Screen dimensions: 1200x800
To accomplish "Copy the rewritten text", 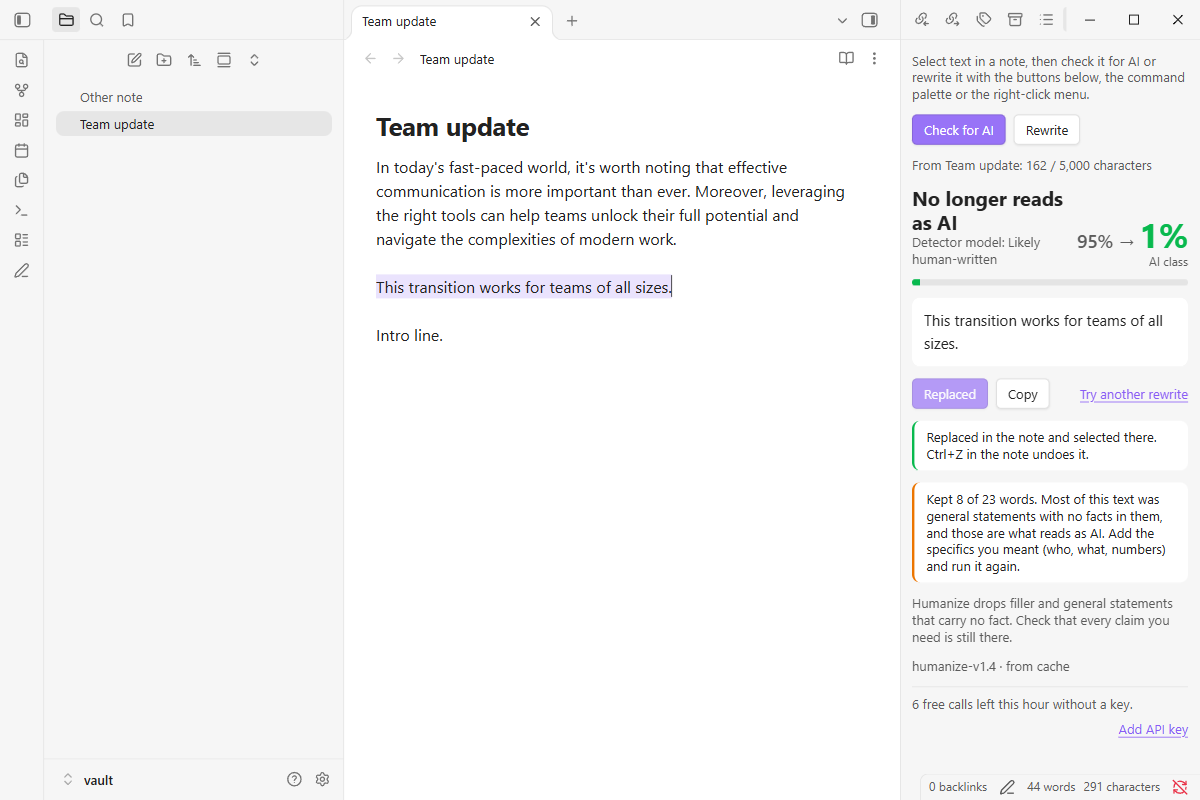I will pos(1023,394).
